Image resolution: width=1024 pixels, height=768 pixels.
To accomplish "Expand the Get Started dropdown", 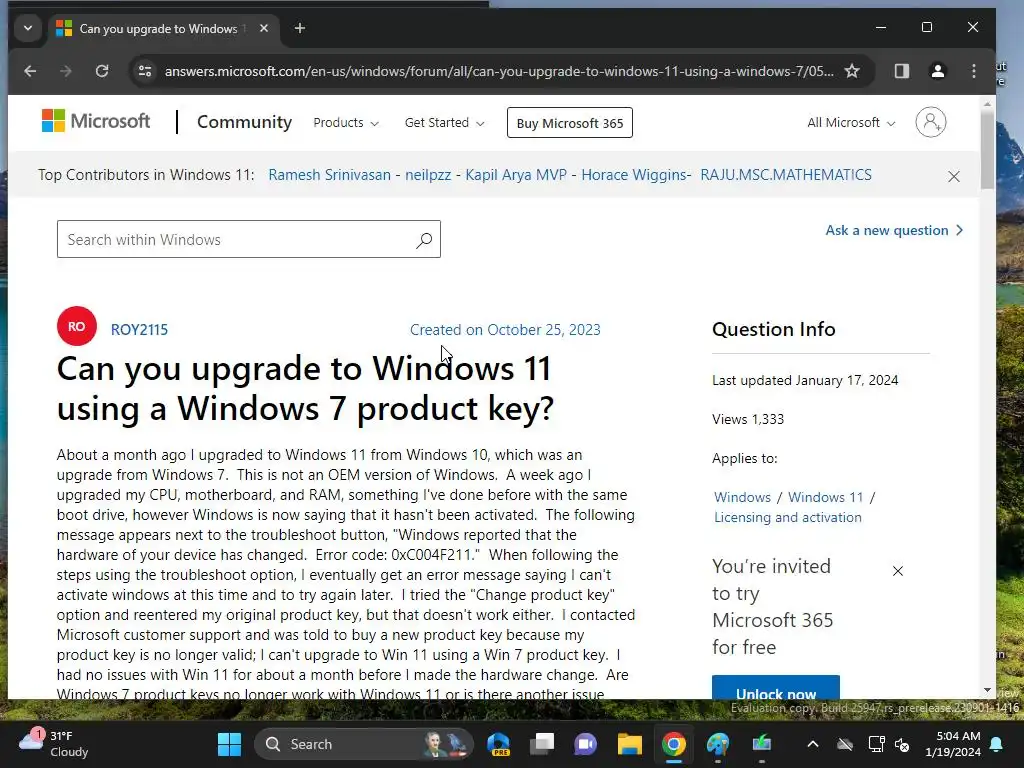I will pyautogui.click(x=444, y=123).
